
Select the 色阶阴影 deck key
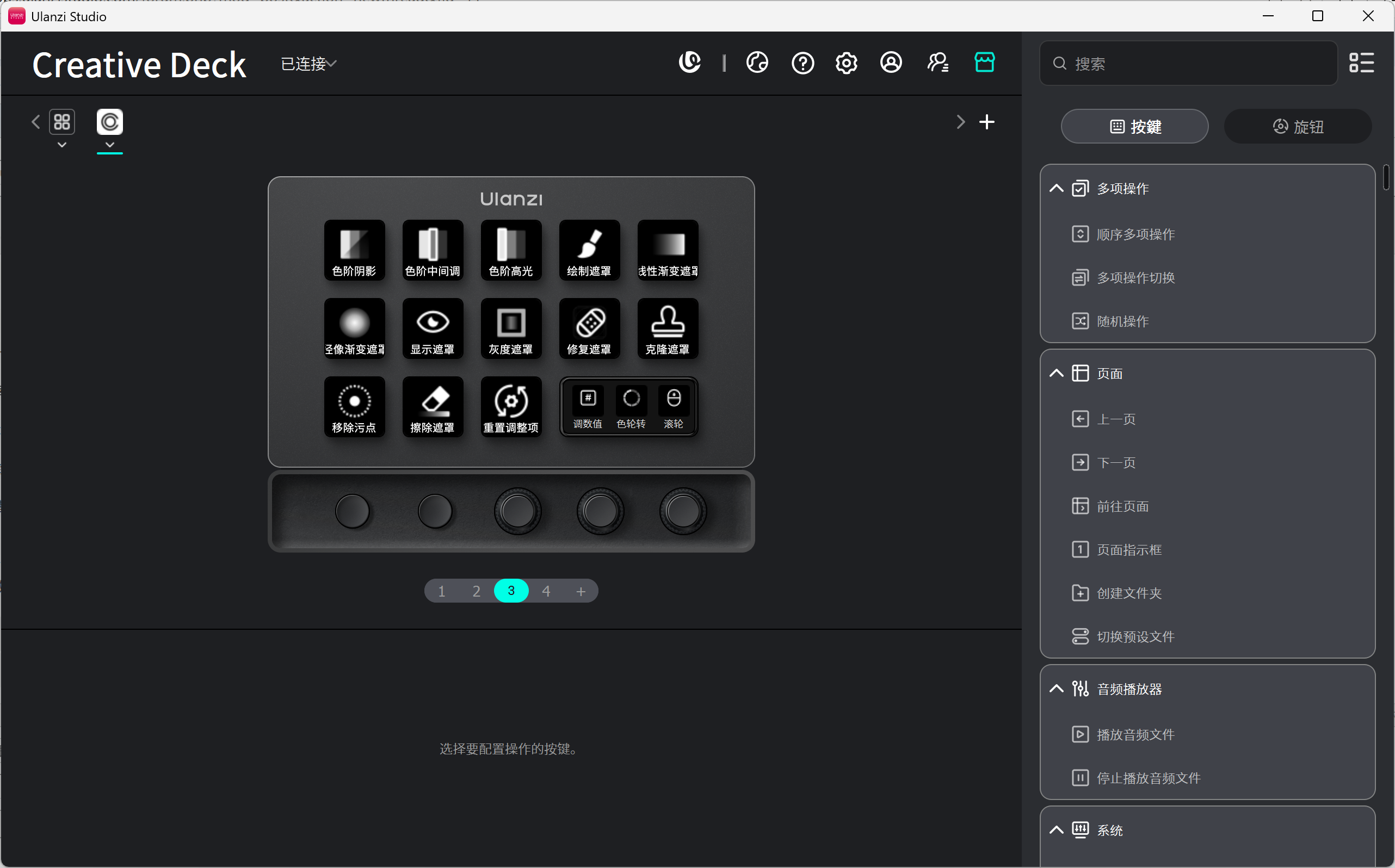354,250
